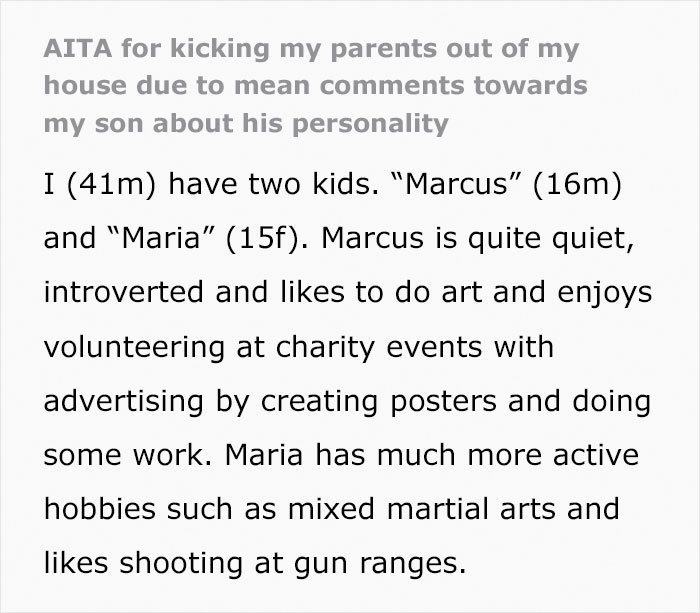Click the phrase "creating posters"
Image resolution: width=700 pixels, height=613 pixels.
click(x=379, y=400)
